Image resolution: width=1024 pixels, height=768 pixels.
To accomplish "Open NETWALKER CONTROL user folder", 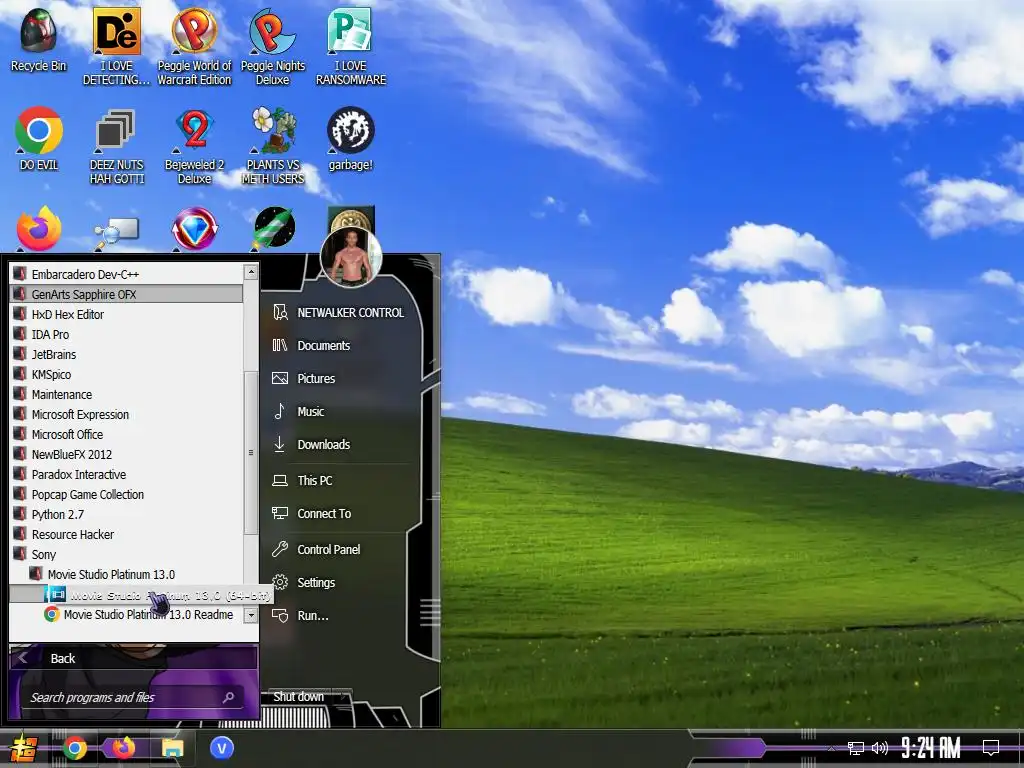I will [342, 313].
